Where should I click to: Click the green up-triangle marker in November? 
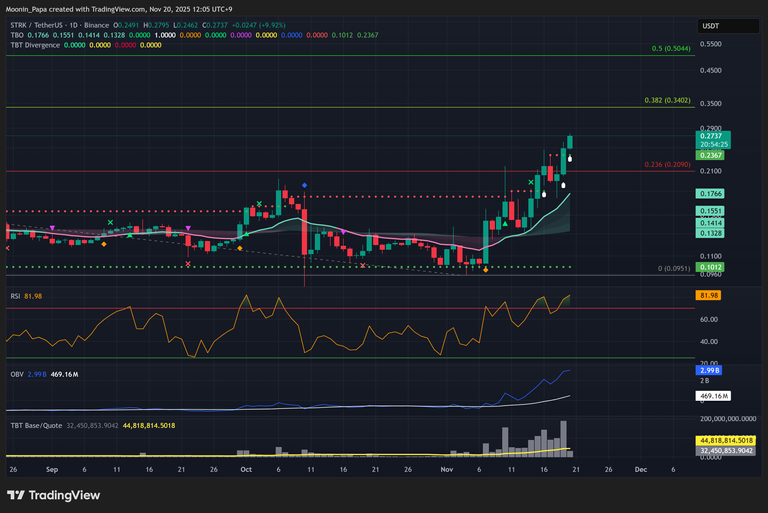point(505,225)
